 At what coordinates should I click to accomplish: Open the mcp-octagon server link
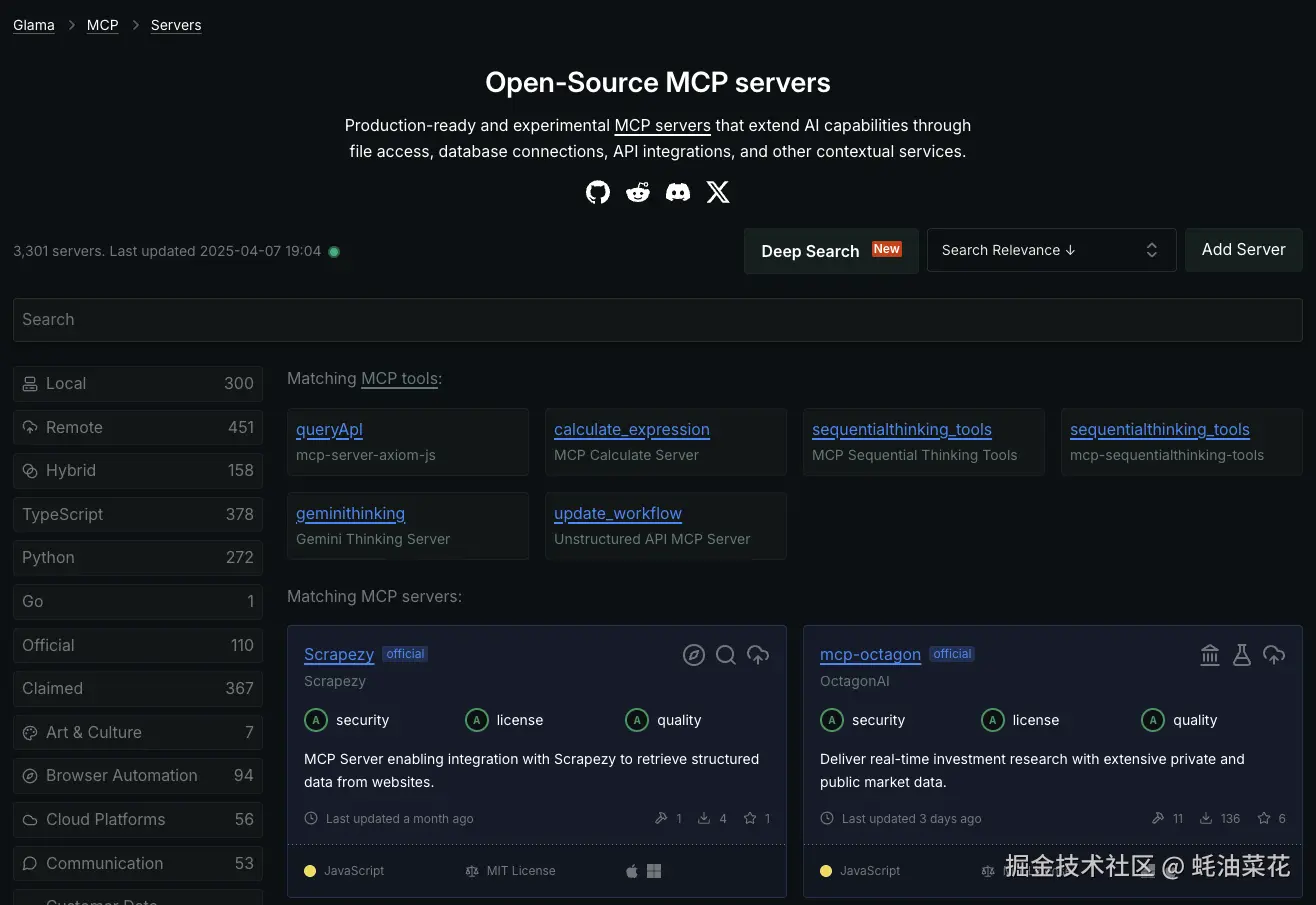pos(870,655)
